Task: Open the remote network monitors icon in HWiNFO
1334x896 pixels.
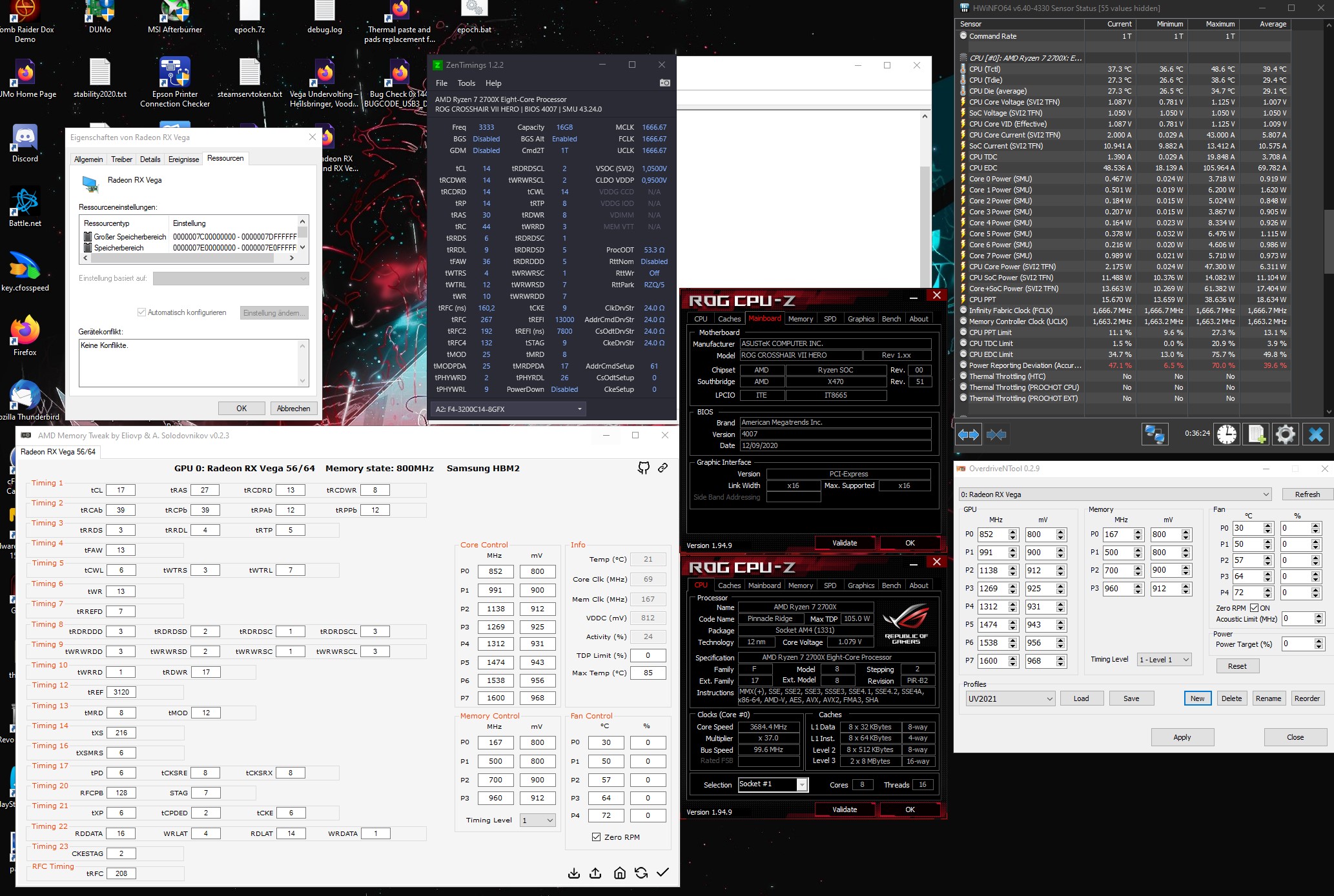Action: point(1154,434)
